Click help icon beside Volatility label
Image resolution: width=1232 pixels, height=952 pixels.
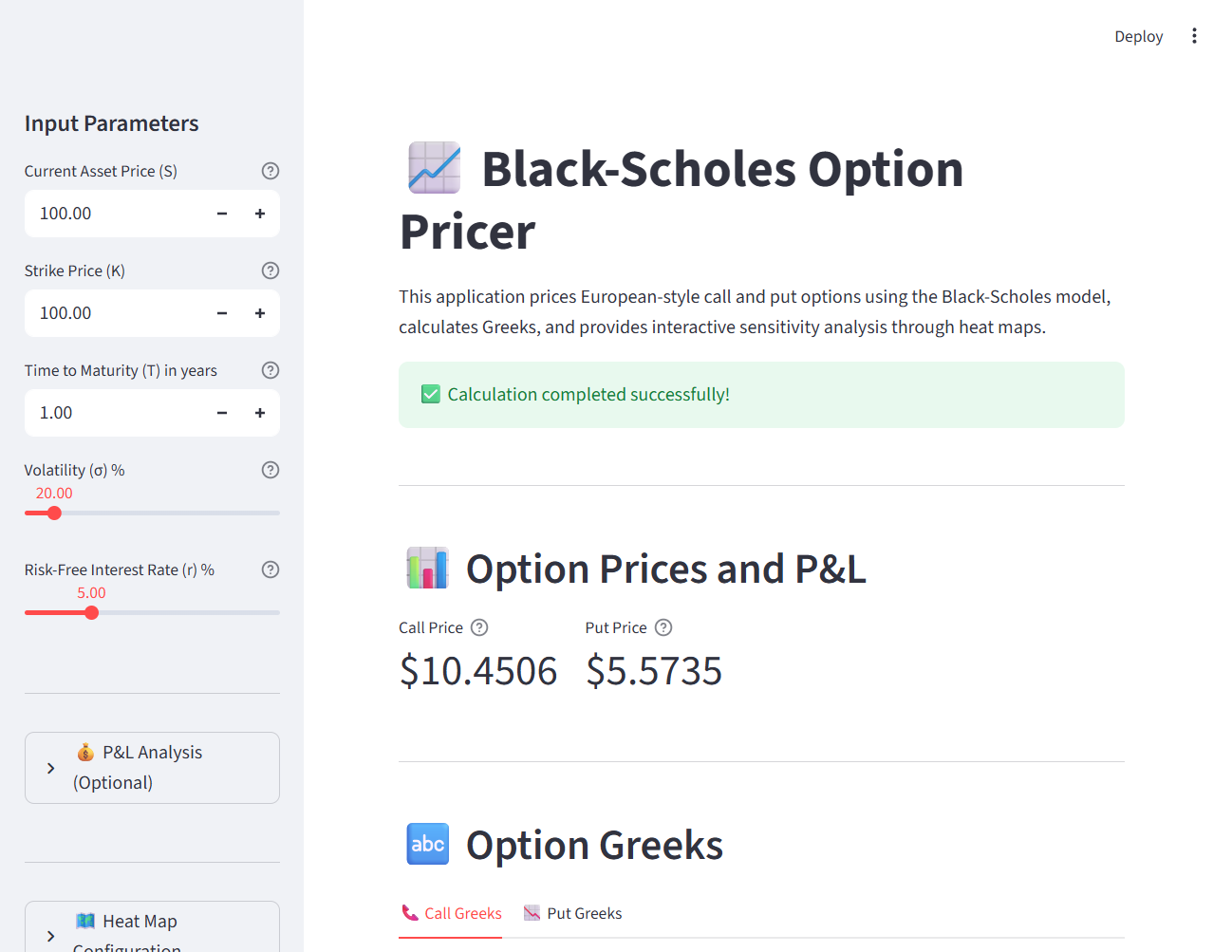pyautogui.click(x=271, y=470)
